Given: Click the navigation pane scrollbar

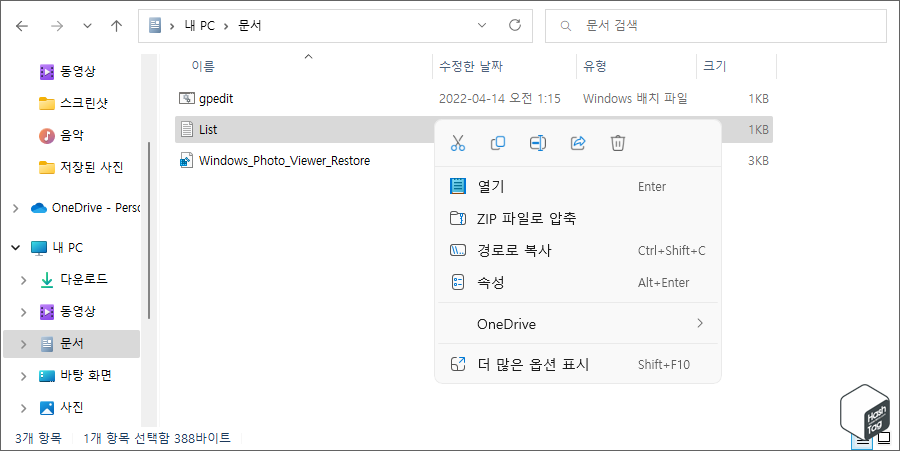Looking at the screenshot, I should tap(149, 230).
